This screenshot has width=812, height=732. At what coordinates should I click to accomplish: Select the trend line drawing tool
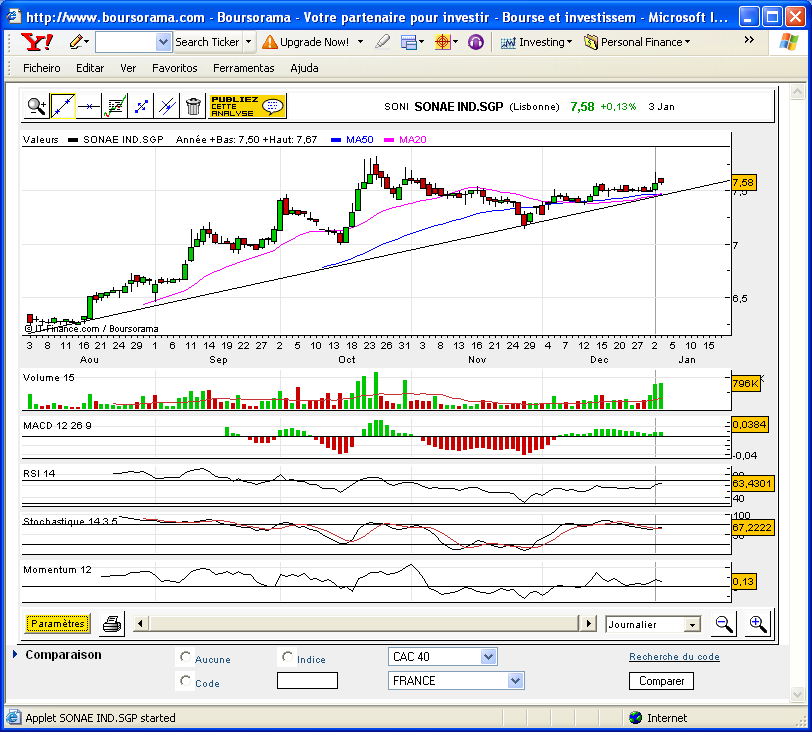click(62, 105)
